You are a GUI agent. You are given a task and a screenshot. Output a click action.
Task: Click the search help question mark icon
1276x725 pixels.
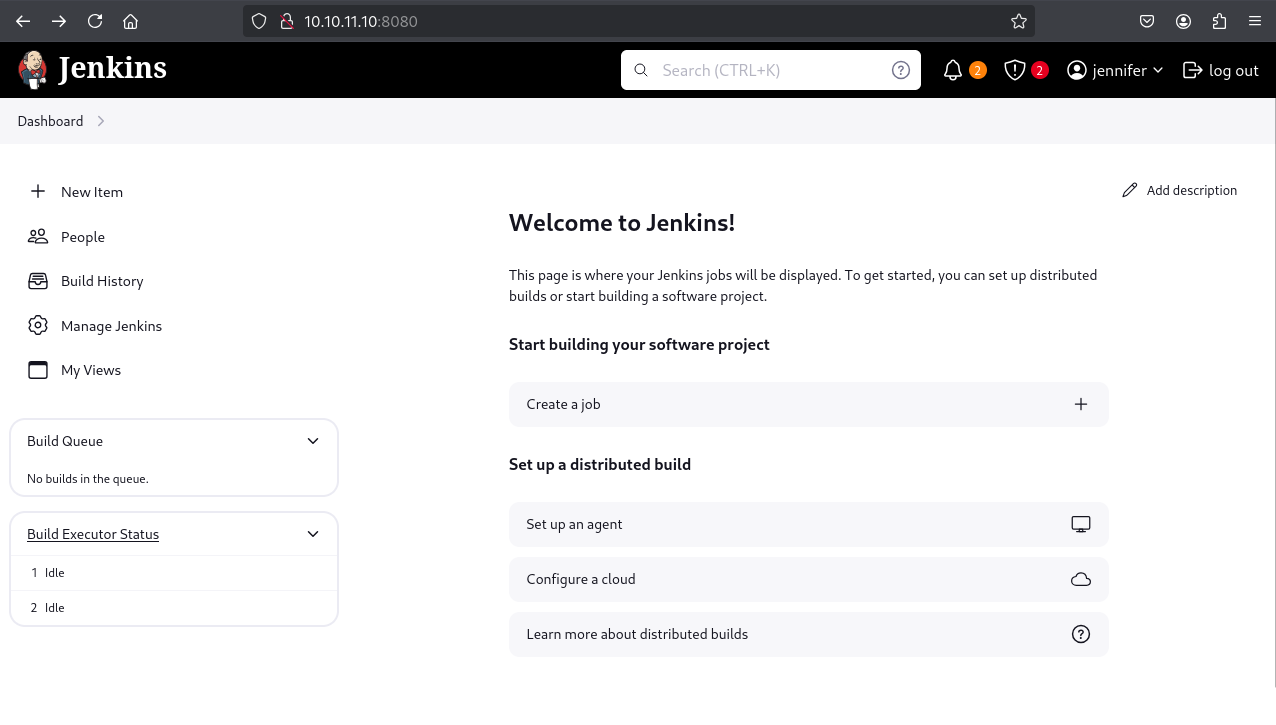pos(900,70)
